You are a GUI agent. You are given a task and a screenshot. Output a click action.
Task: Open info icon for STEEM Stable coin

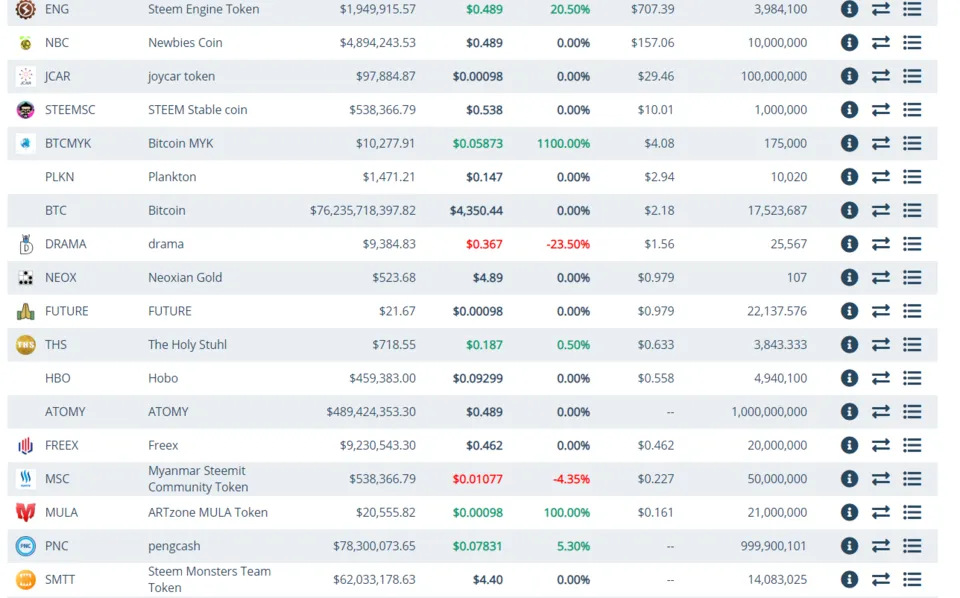(x=849, y=110)
